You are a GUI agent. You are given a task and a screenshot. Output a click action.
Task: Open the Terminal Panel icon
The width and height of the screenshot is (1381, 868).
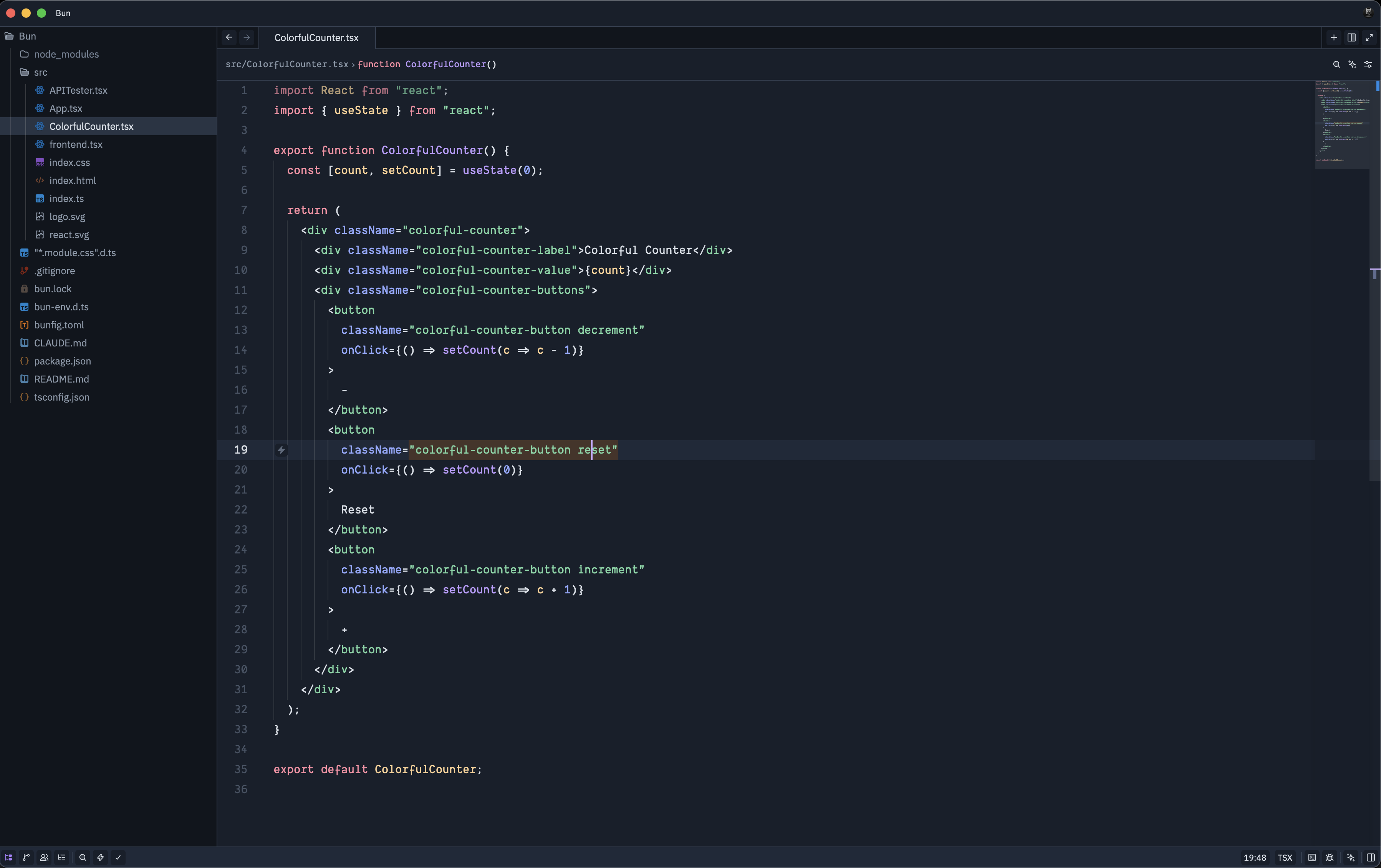coord(1311,857)
